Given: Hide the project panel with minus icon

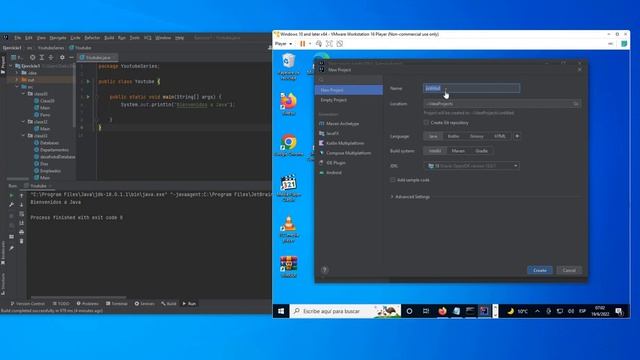Looking at the screenshot, I should [x=71, y=58].
